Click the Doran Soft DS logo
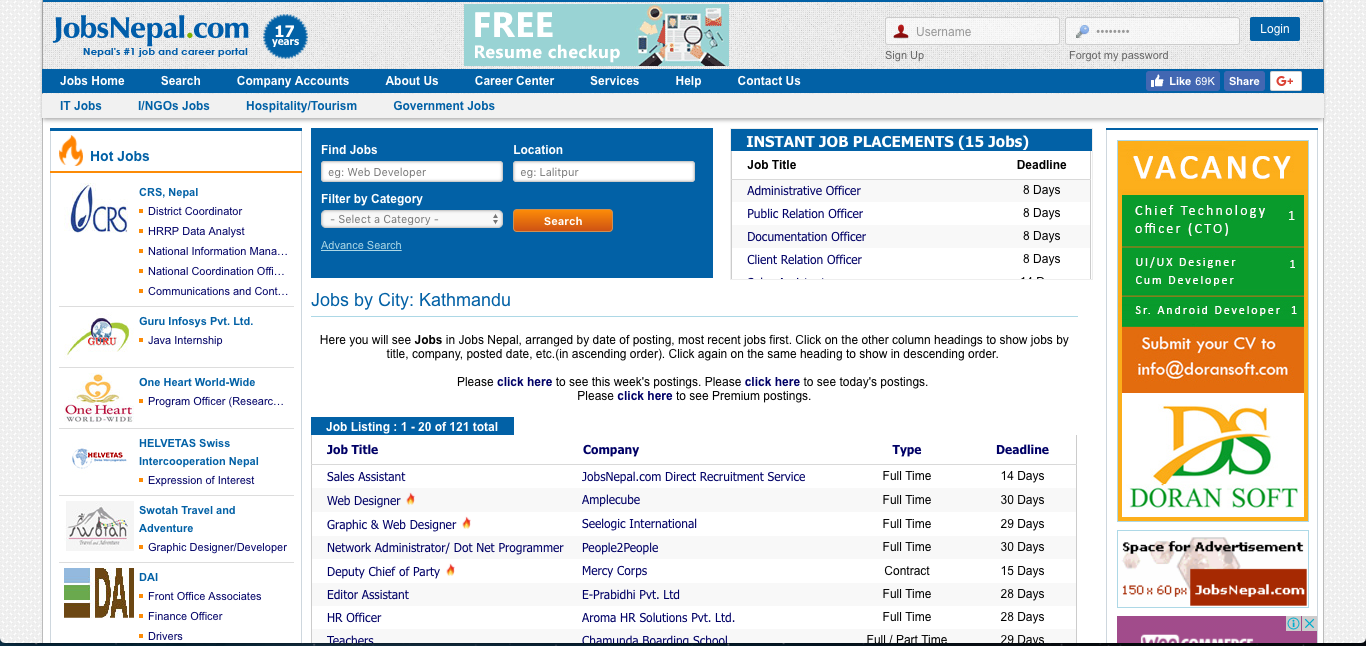The height and width of the screenshot is (646, 1366). [x=1212, y=457]
